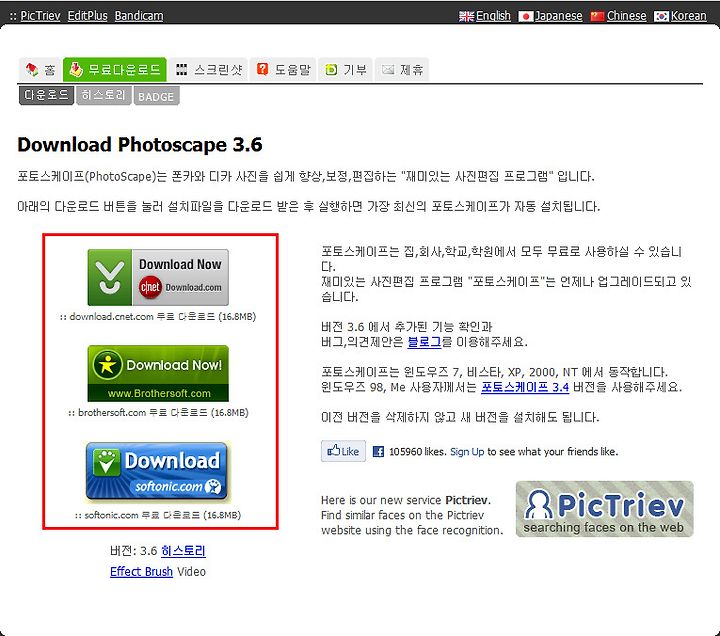Click the Facebook Like button
Image resolution: width=720 pixels, height=636 pixels.
pyautogui.click(x=343, y=451)
